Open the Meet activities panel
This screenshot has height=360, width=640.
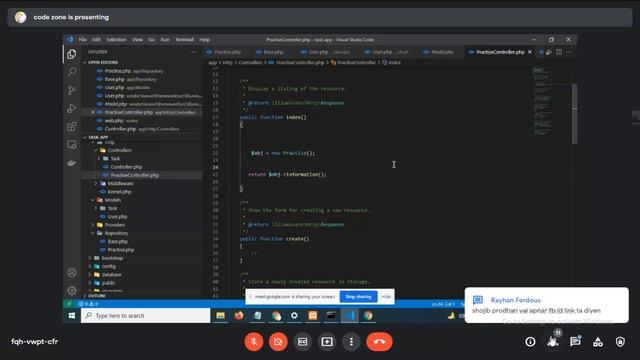[598, 342]
